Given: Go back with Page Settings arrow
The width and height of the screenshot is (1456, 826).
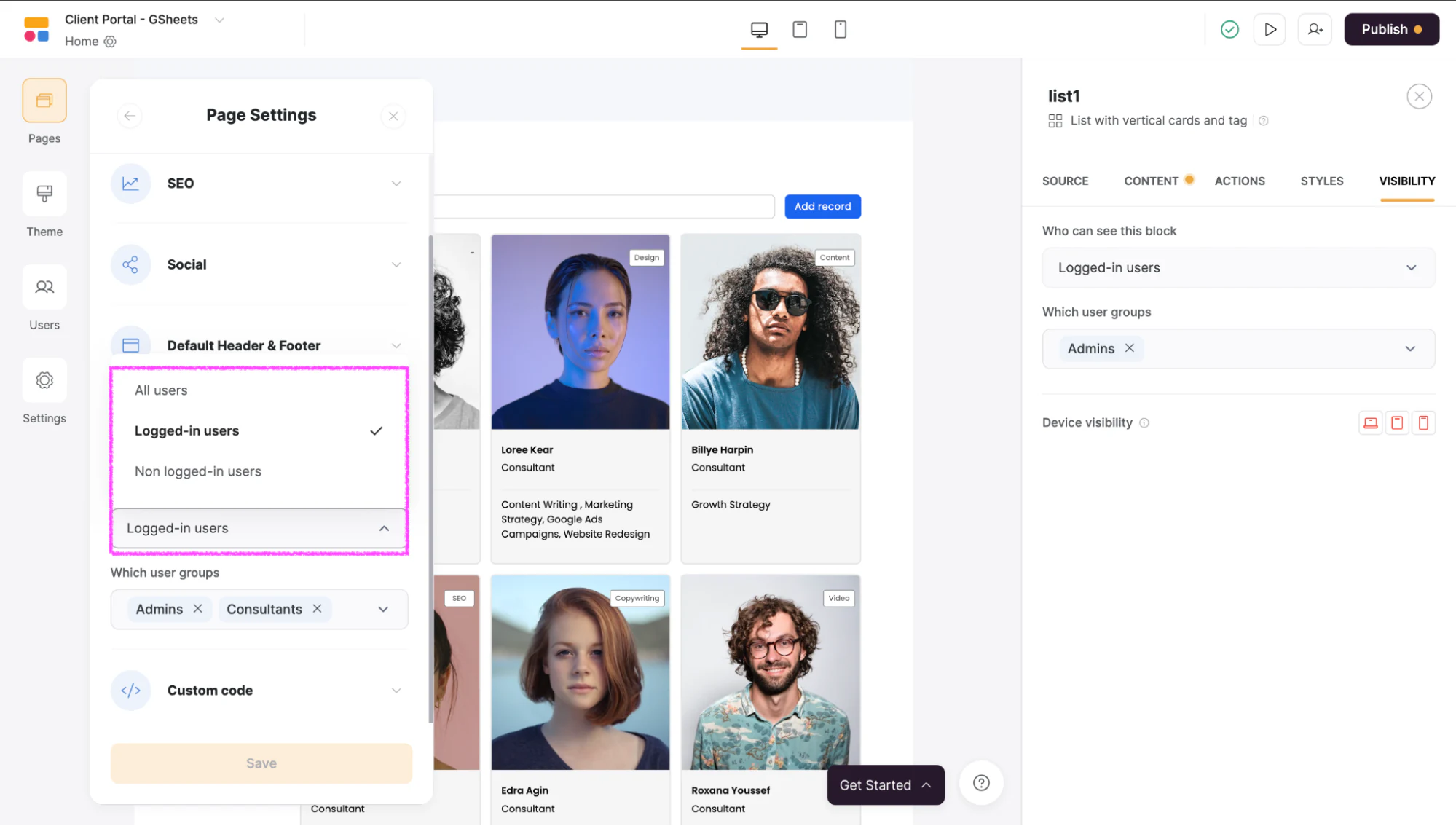Looking at the screenshot, I should click(x=130, y=116).
